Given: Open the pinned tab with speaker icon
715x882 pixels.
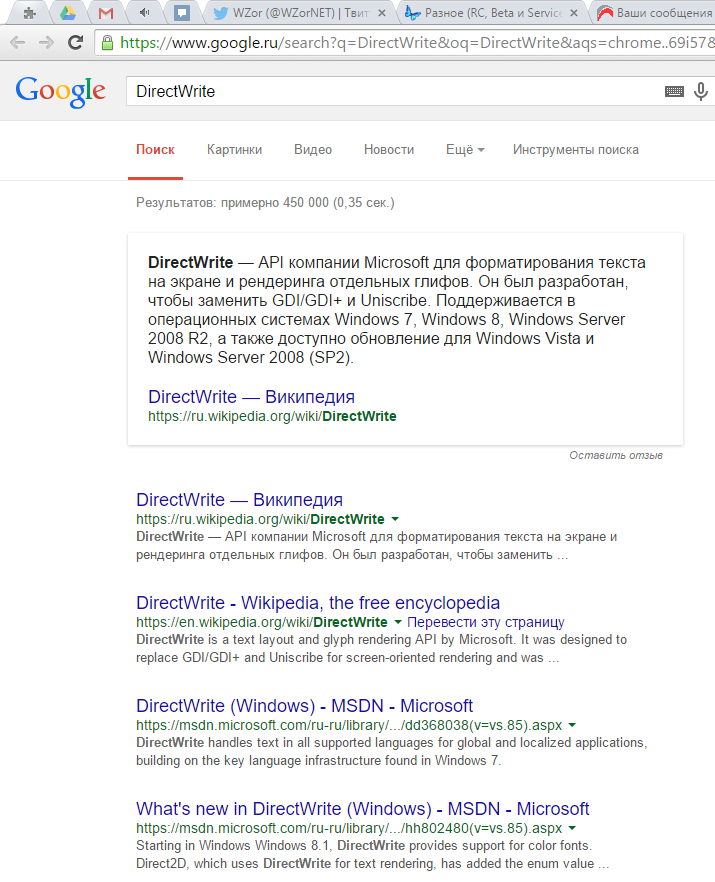Looking at the screenshot, I should (x=144, y=12).
